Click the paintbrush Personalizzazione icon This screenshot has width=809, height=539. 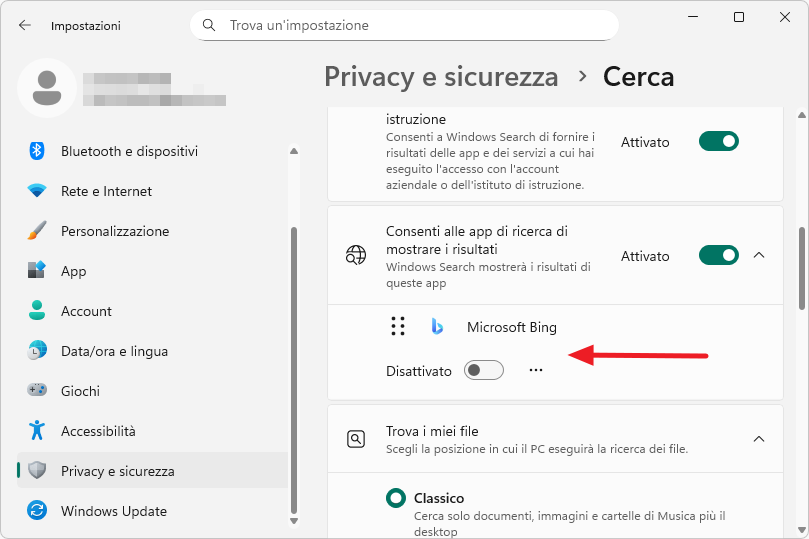click(x=37, y=231)
